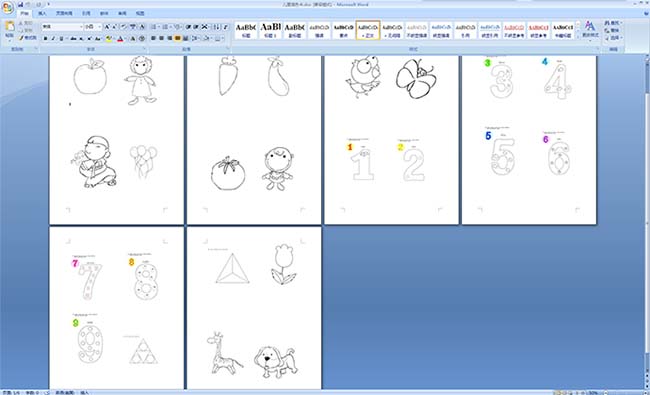Apply italic formatting in the ribbon
This screenshot has height=395, width=650.
pos(53,39)
